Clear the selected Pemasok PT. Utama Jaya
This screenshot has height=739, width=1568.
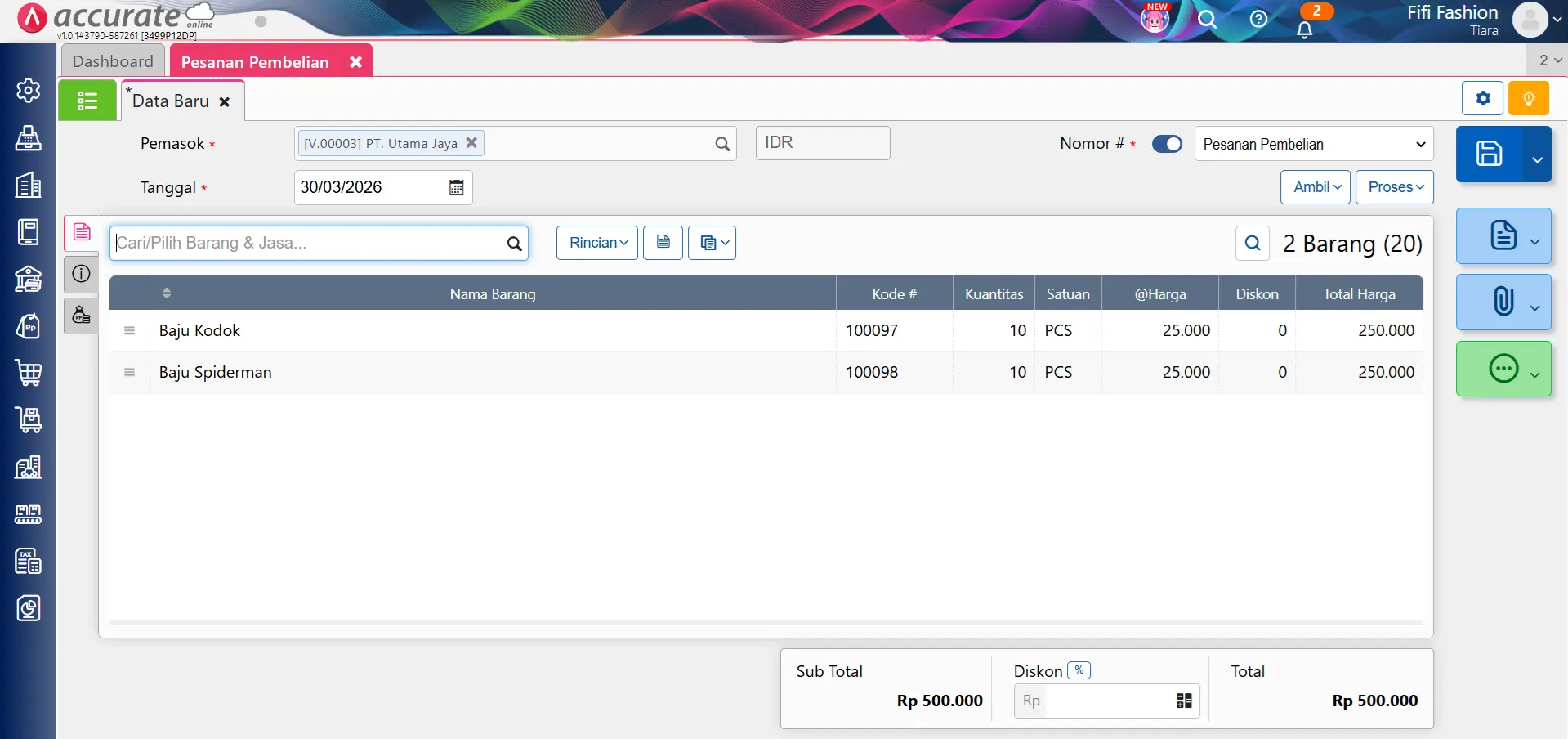point(472,143)
